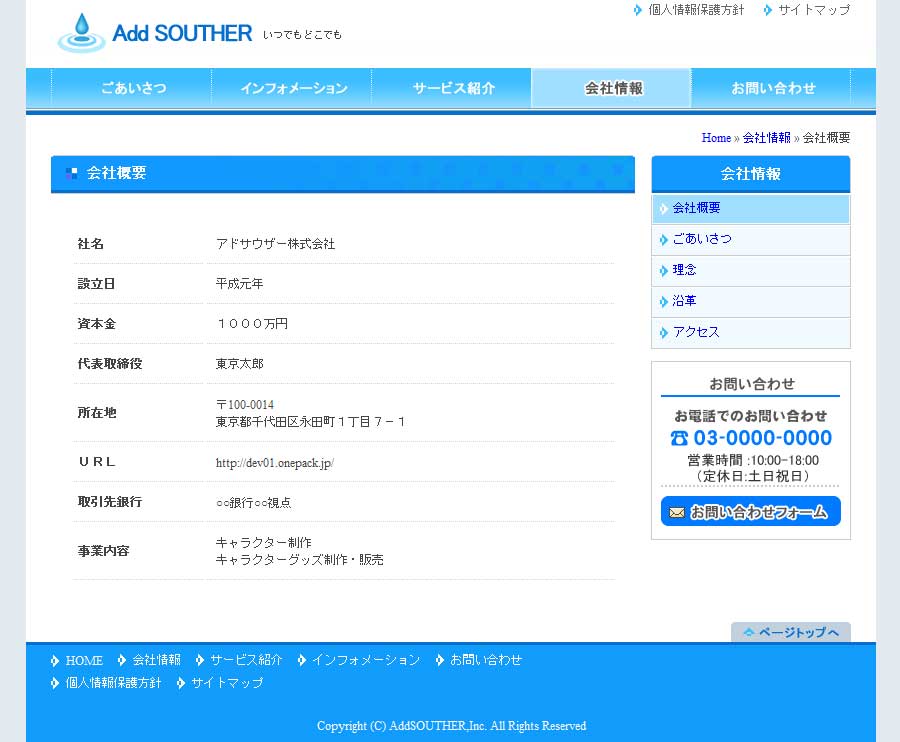Image resolution: width=900 pixels, height=742 pixels.
Task: Click the envelope icon on contact form button
Action: (677, 512)
